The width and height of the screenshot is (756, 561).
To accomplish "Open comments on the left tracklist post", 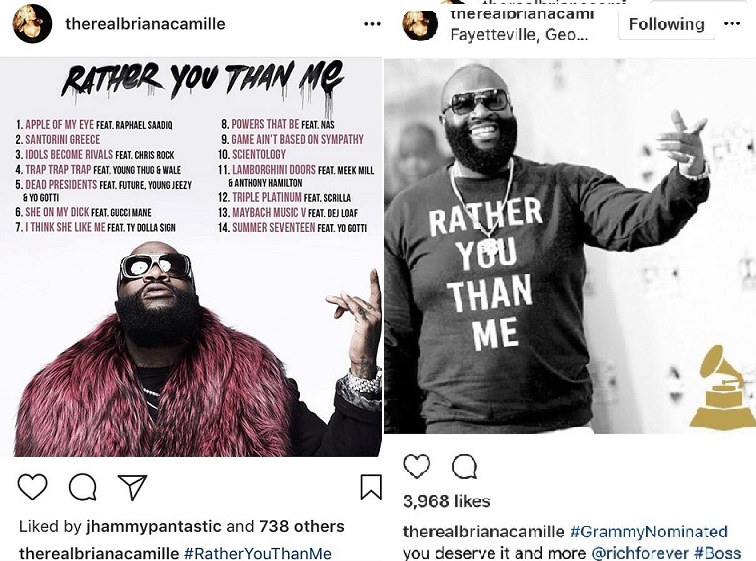I will 82,487.
